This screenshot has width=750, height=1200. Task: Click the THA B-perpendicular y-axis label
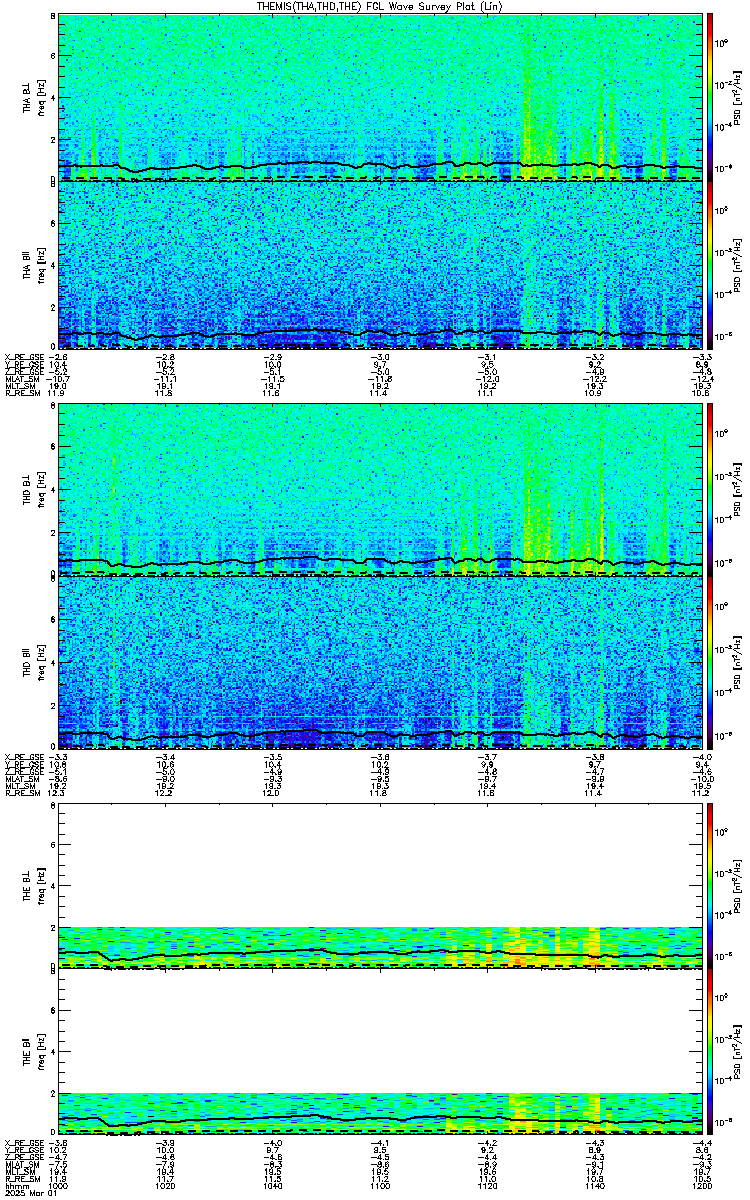34,98
